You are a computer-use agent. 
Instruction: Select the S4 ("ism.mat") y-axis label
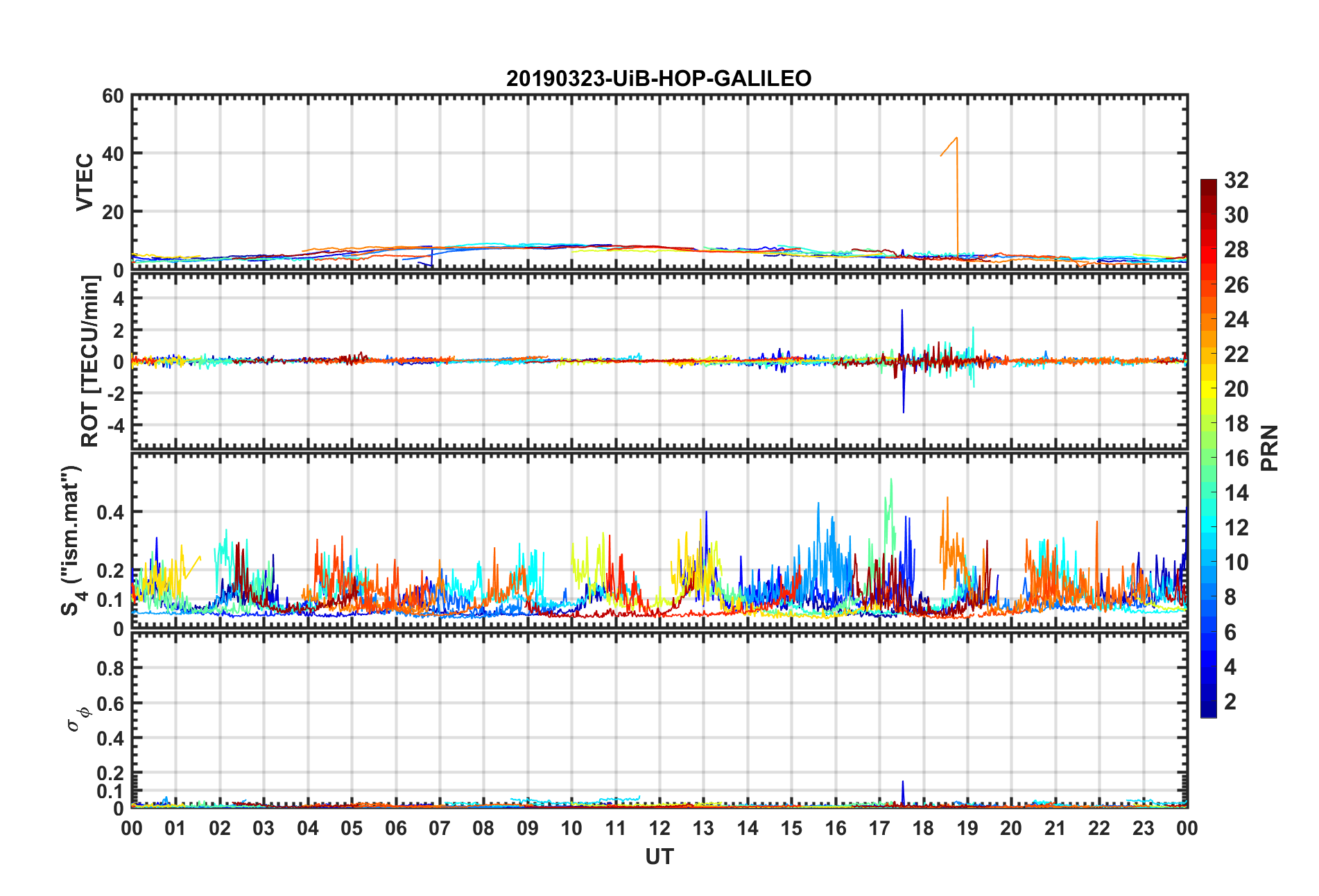pyautogui.click(x=72, y=541)
